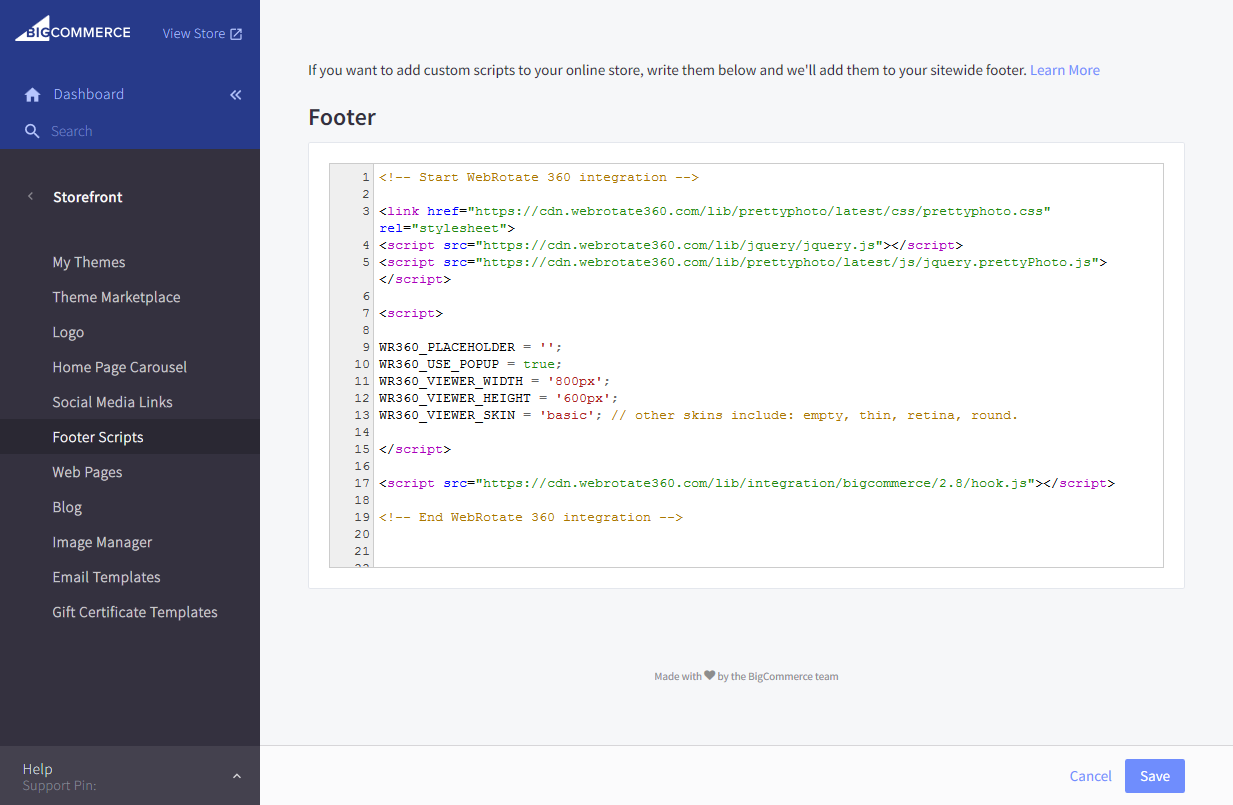This screenshot has height=805, width=1233.
Task: Open Email Templates
Action: tap(107, 577)
